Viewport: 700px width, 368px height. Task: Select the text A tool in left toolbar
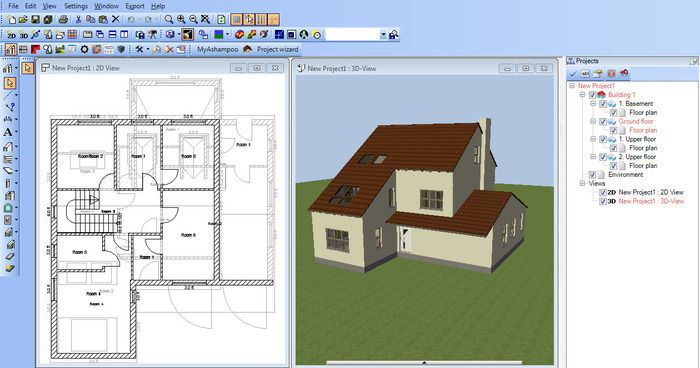point(8,132)
